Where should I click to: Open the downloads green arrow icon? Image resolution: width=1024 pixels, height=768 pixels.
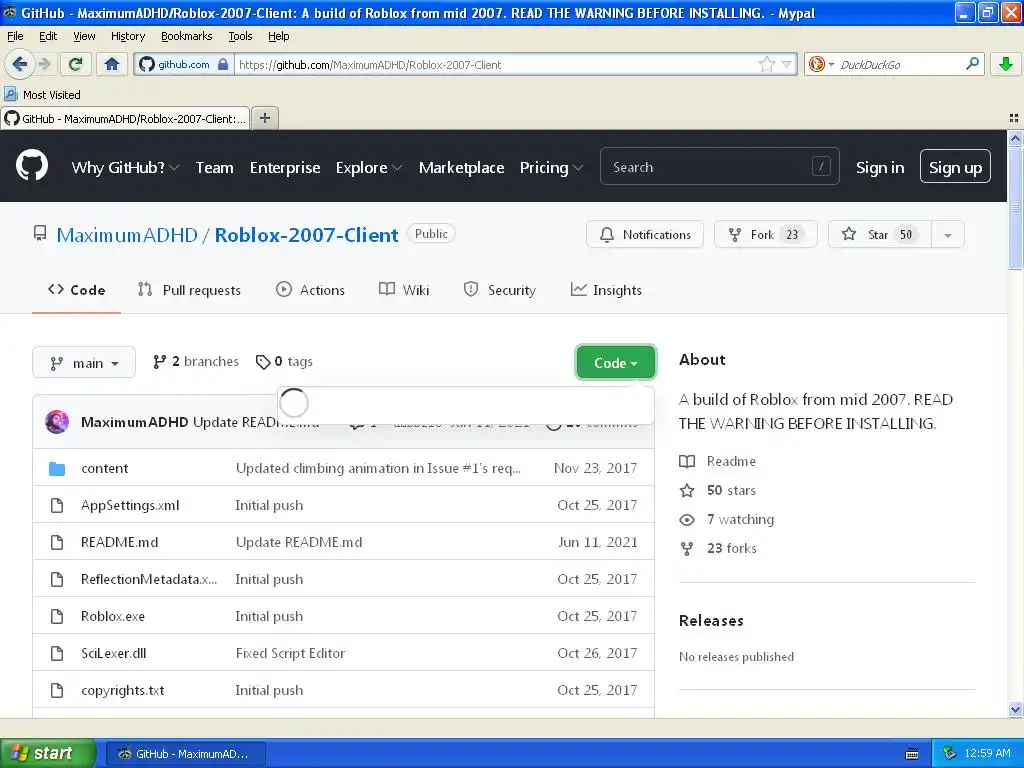(x=1006, y=64)
